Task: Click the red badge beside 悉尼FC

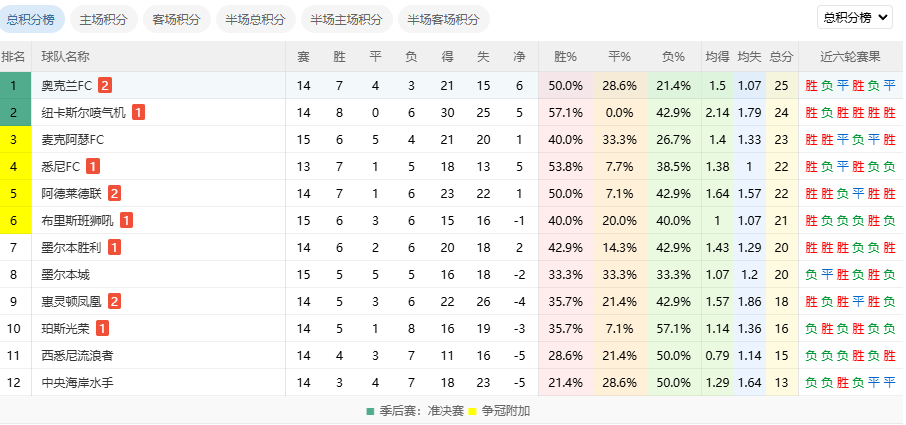Action: [93, 167]
